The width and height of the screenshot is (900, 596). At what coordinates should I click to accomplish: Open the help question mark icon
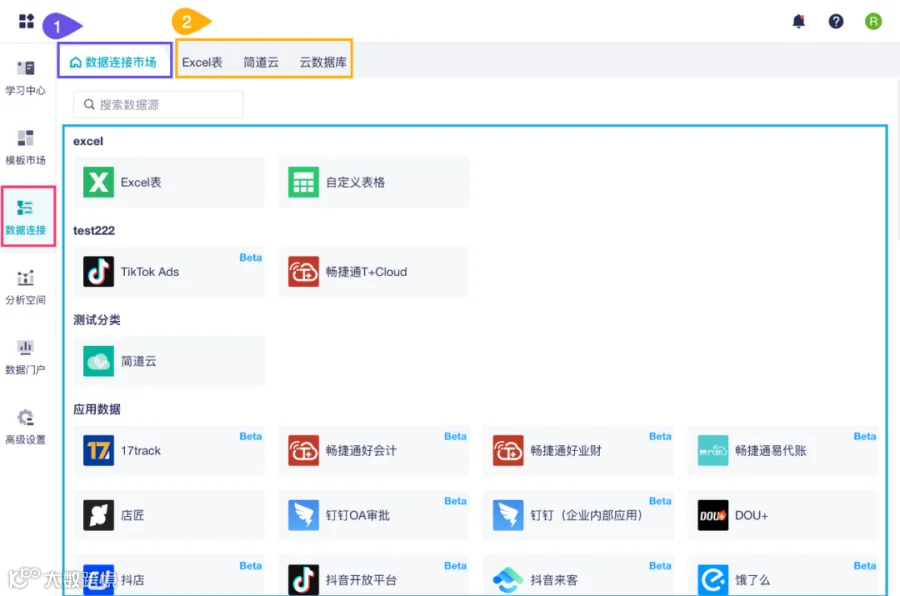point(836,21)
